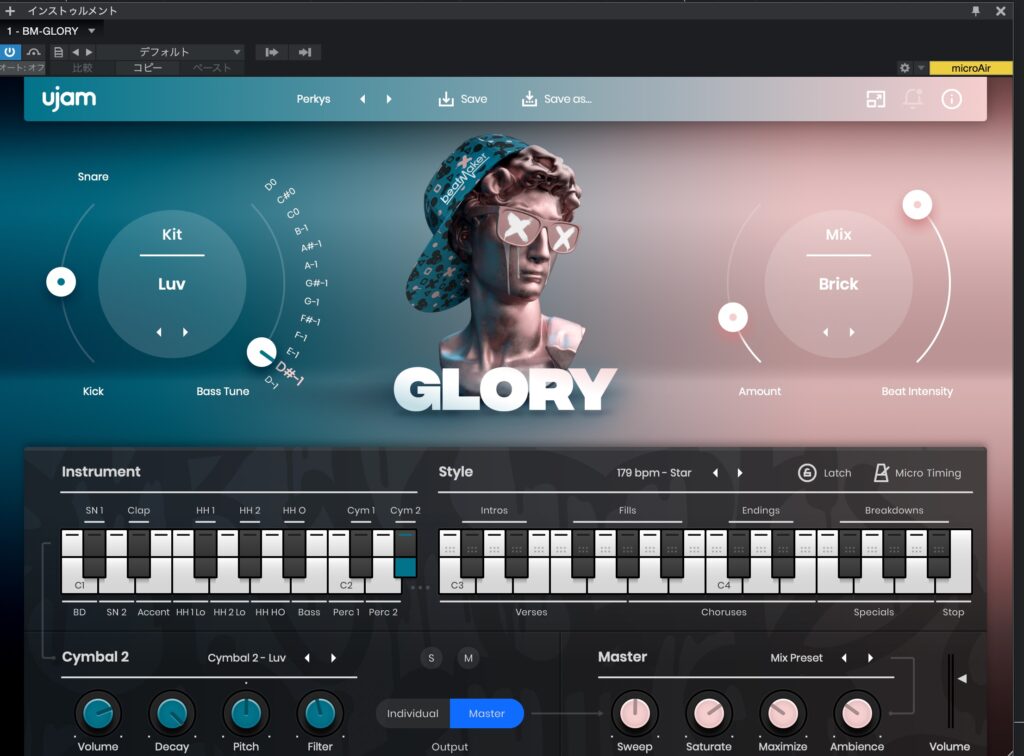Mute Cymbal 2 with the M button
This screenshot has width=1024, height=756.
click(x=468, y=658)
